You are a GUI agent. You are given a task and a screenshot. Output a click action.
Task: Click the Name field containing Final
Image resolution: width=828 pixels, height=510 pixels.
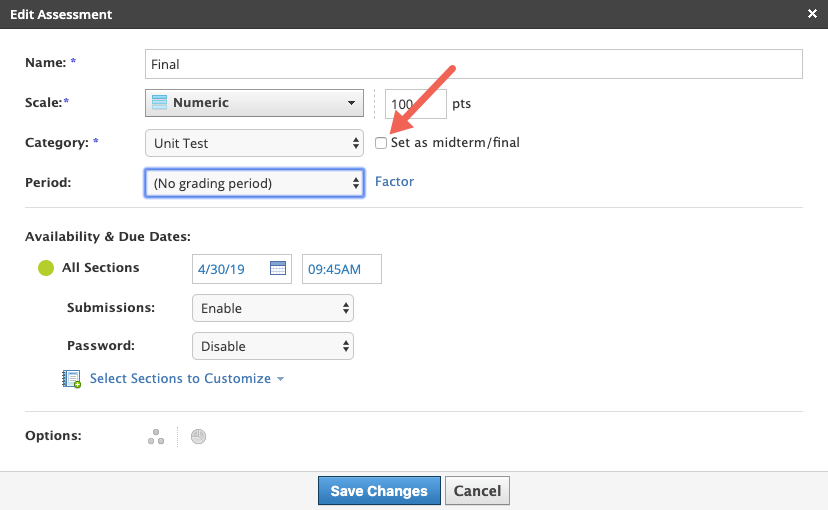coord(473,64)
